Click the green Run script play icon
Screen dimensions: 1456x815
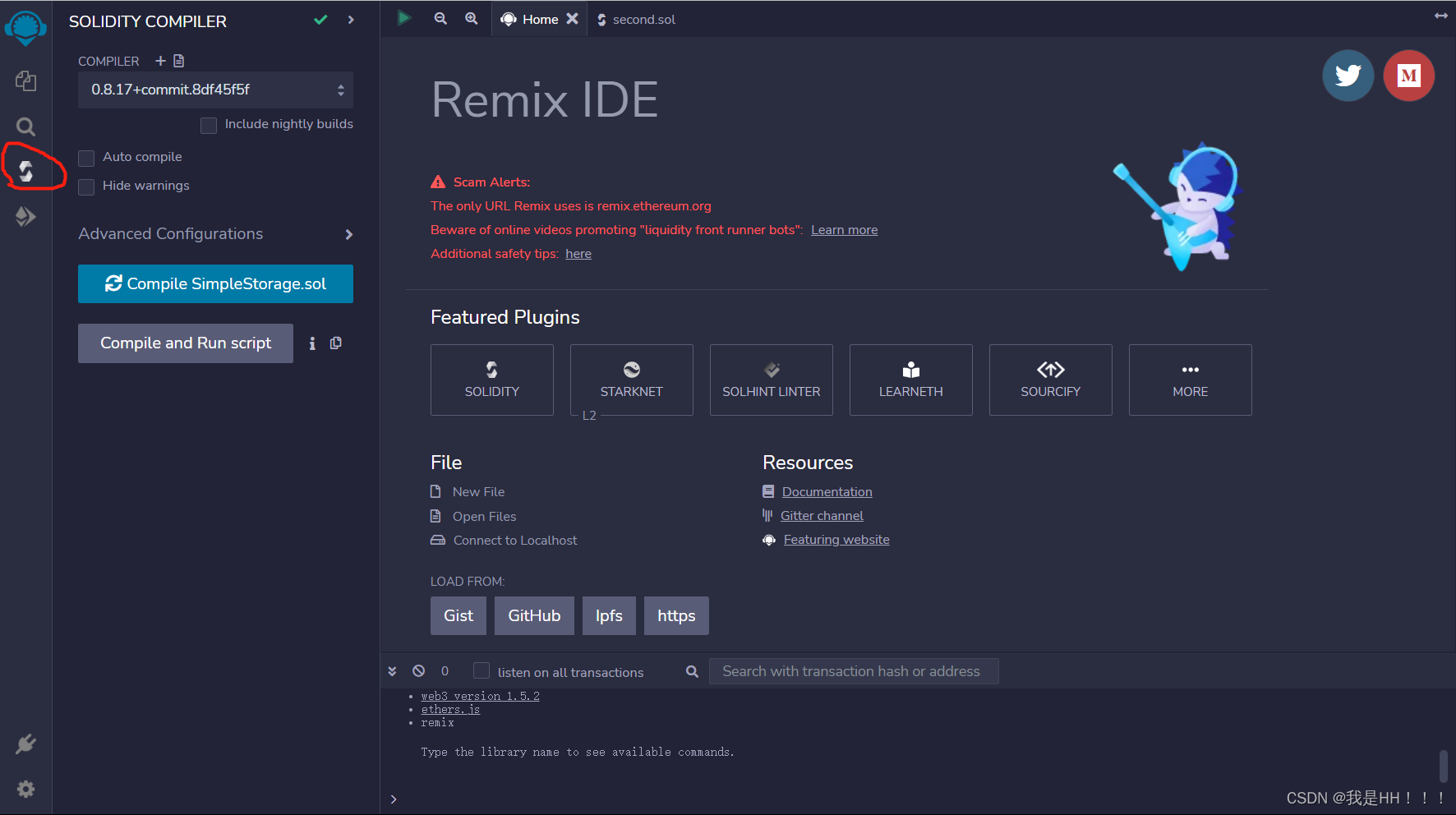(x=403, y=18)
